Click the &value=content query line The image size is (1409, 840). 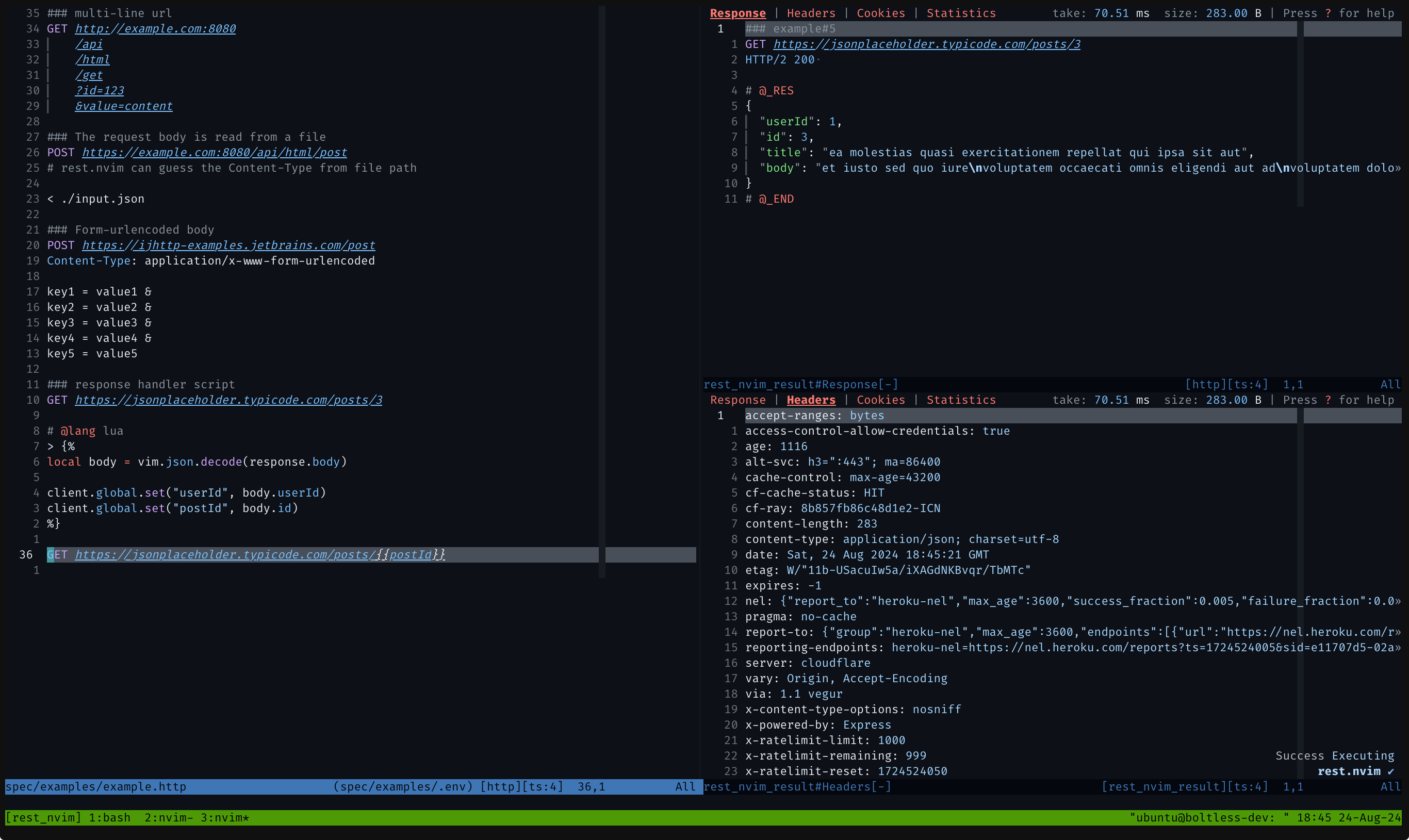[x=123, y=106]
